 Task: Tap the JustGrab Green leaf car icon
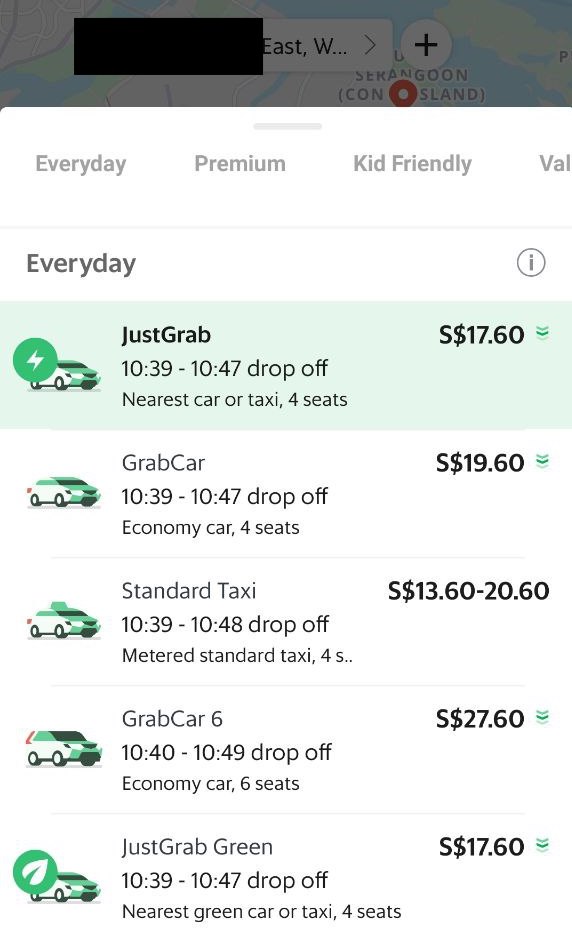pyautogui.click(x=57, y=876)
